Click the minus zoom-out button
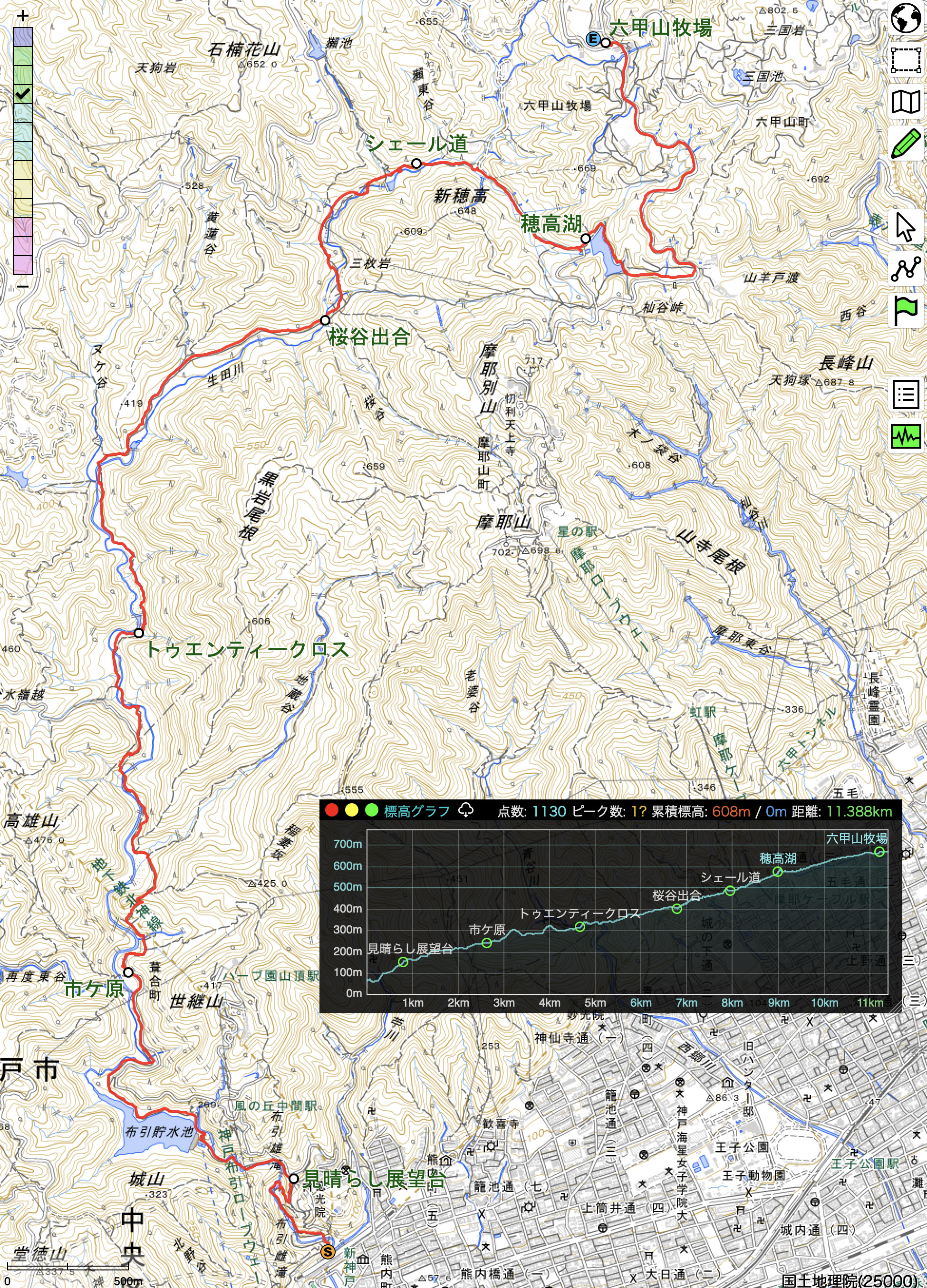The height and width of the screenshot is (1288, 927). click(x=23, y=286)
